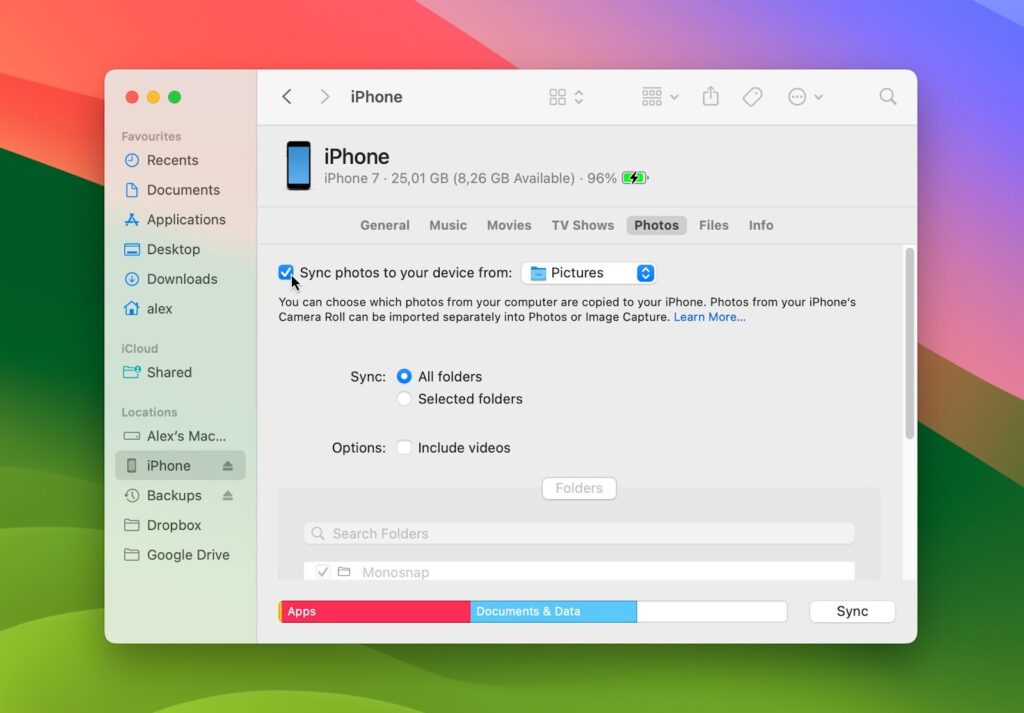Eject Backups from the Locations sidebar
The width and height of the screenshot is (1024, 713).
226,495
